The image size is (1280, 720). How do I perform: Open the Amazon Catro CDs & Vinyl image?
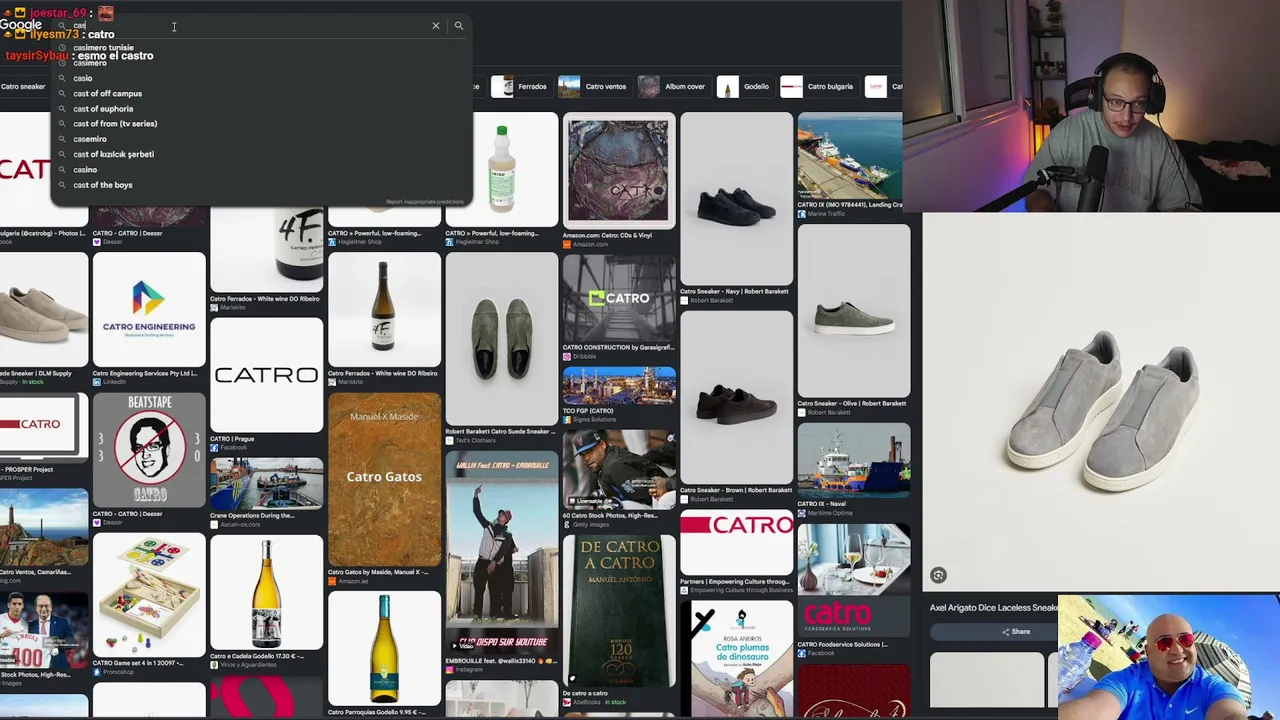click(619, 170)
